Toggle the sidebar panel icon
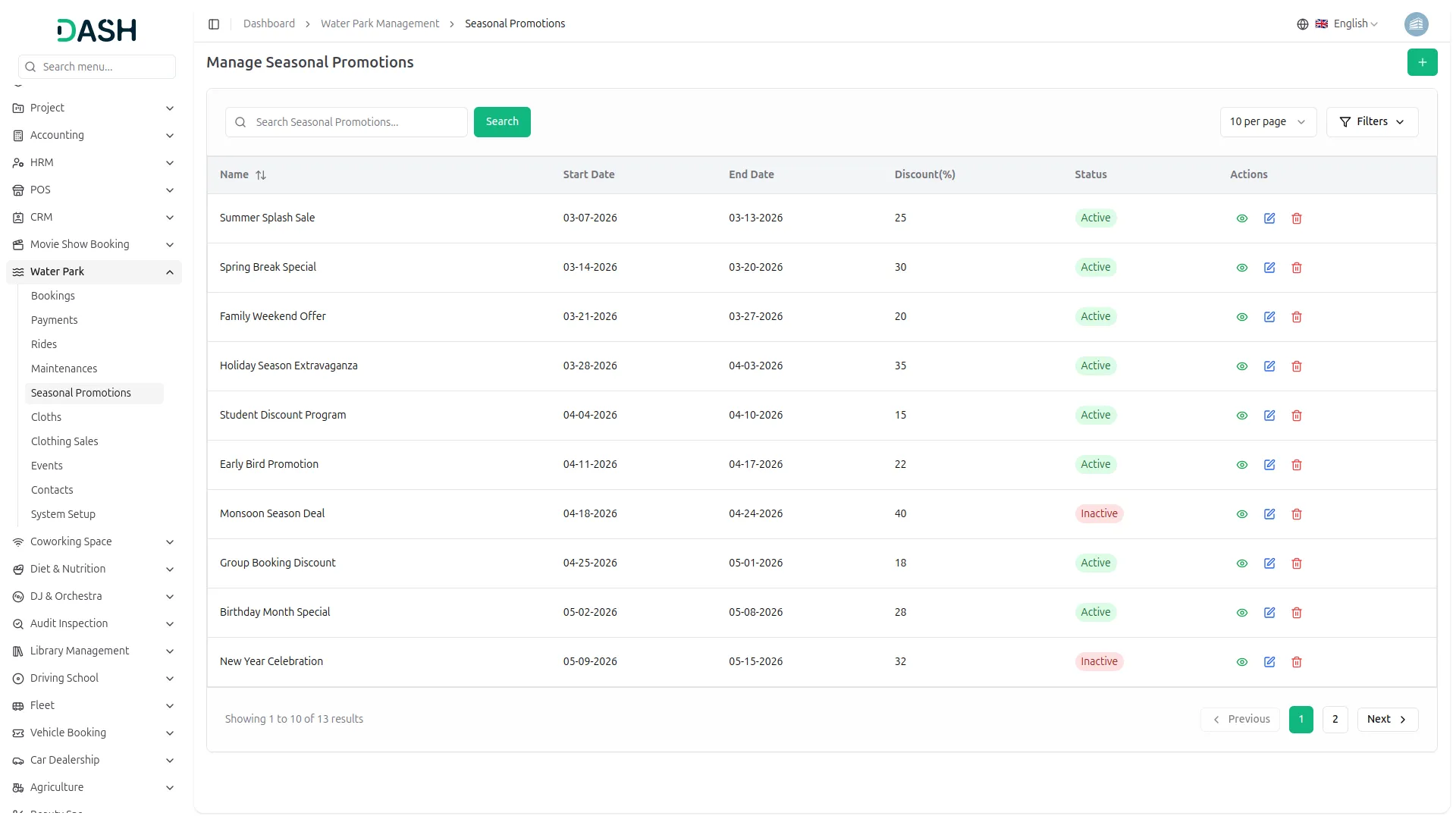The height and width of the screenshot is (819, 1456). coord(214,24)
